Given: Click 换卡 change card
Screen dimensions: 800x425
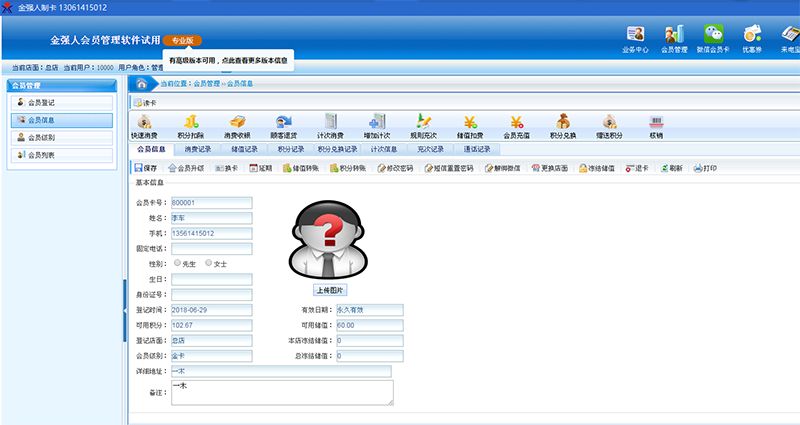Looking at the screenshot, I should (x=227, y=168).
